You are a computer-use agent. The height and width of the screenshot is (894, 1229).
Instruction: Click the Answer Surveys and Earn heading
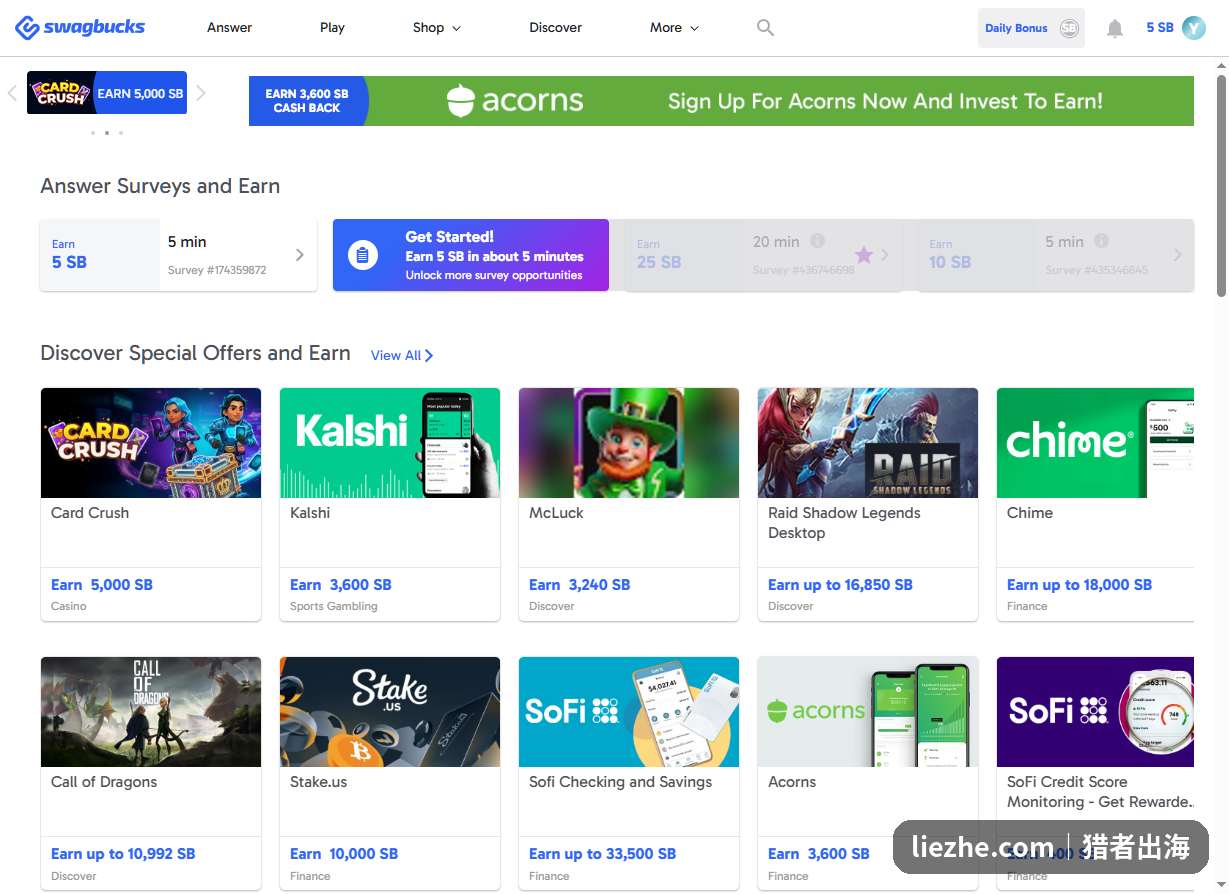pyautogui.click(x=160, y=186)
